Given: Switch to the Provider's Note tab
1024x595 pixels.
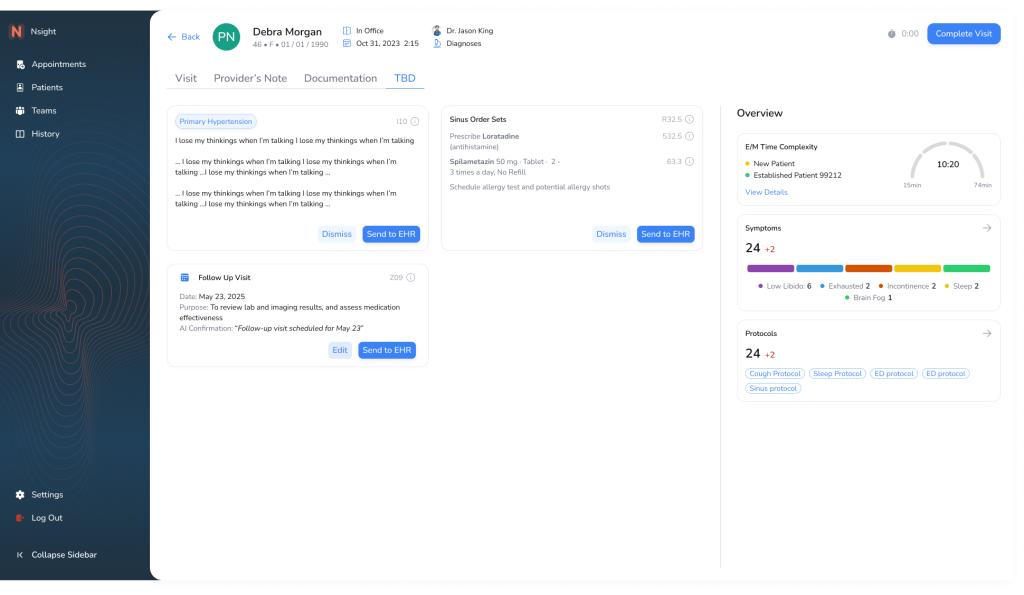Looking at the screenshot, I should click(250, 78).
